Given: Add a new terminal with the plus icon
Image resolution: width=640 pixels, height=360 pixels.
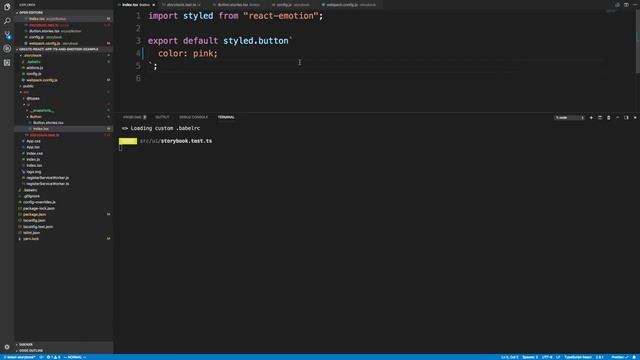Looking at the screenshot, I should coord(591,118).
